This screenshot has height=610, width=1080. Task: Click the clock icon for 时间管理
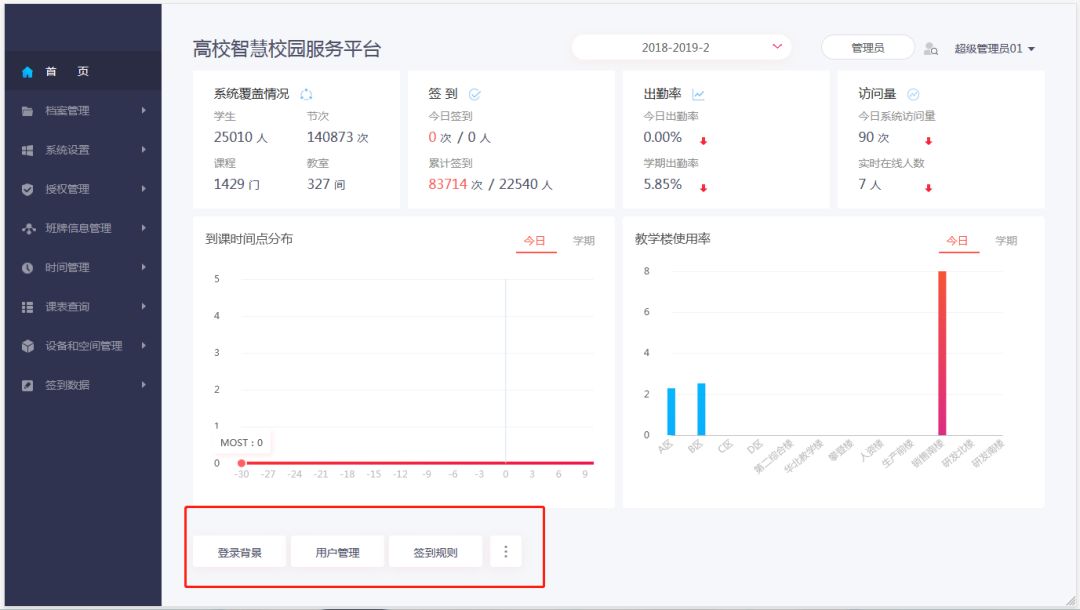(x=27, y=268)
